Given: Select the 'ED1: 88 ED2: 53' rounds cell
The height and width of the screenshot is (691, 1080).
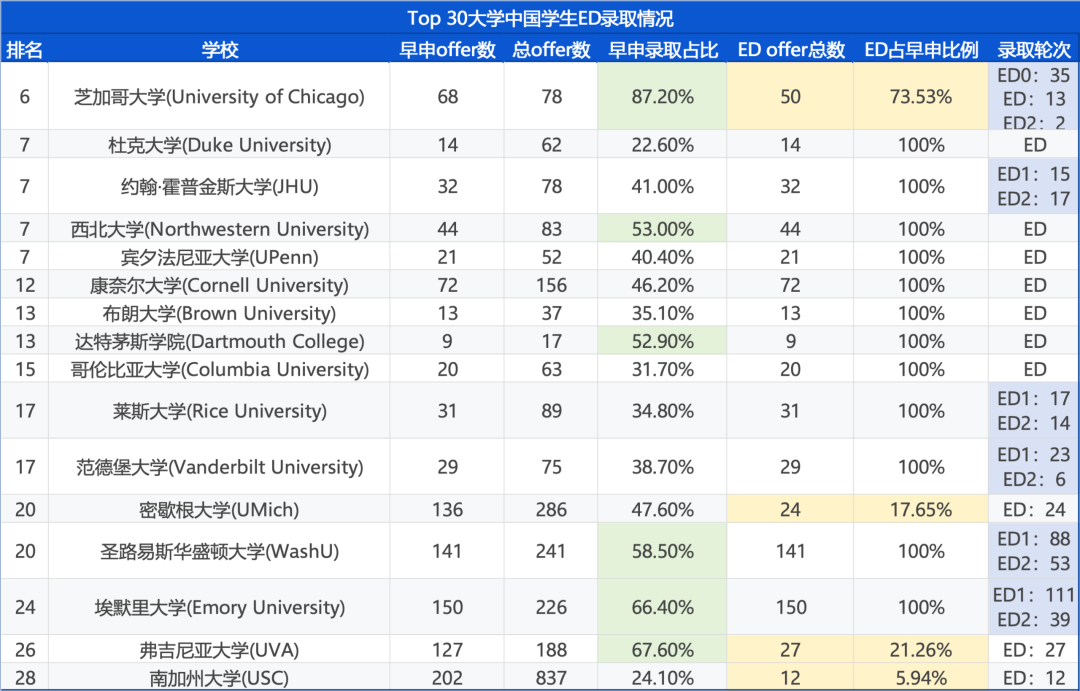Looking at the screenshot, I should pyautogui.click(x=1034, y=551).
